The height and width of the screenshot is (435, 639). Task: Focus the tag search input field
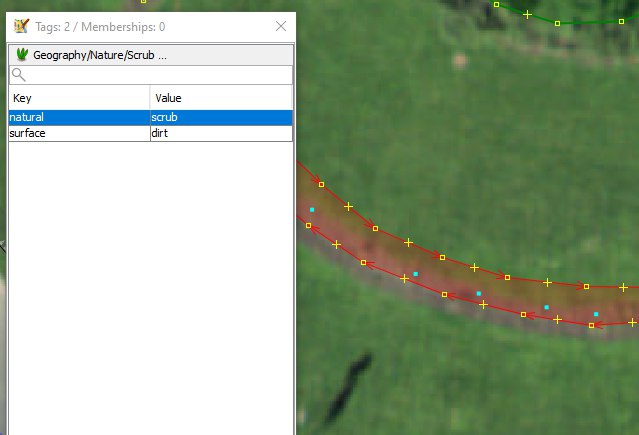(x=151, y=75)
